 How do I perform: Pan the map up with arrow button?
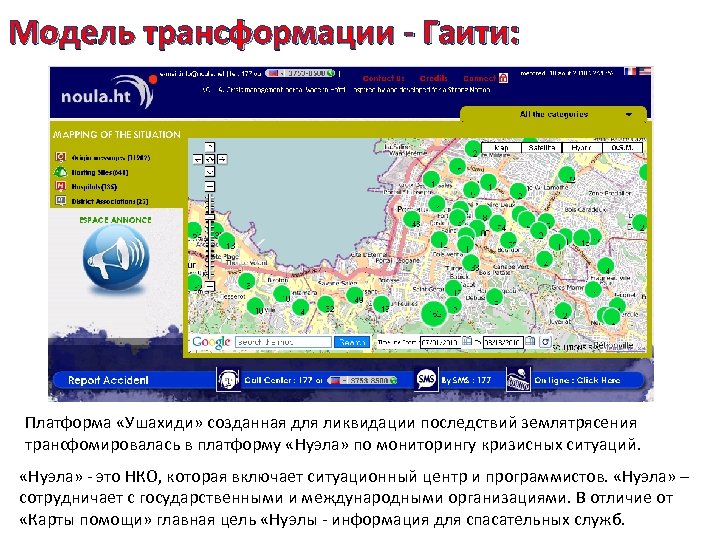209,147
